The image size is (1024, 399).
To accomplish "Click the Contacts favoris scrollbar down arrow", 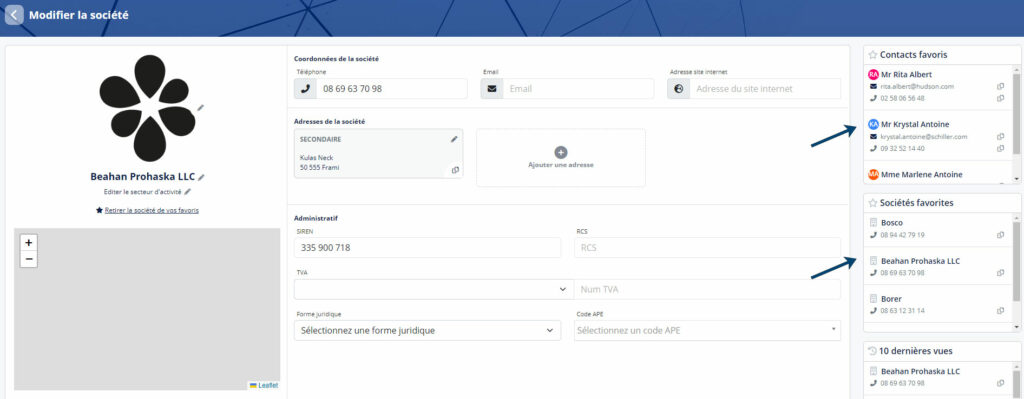I will pos(1016,178).
